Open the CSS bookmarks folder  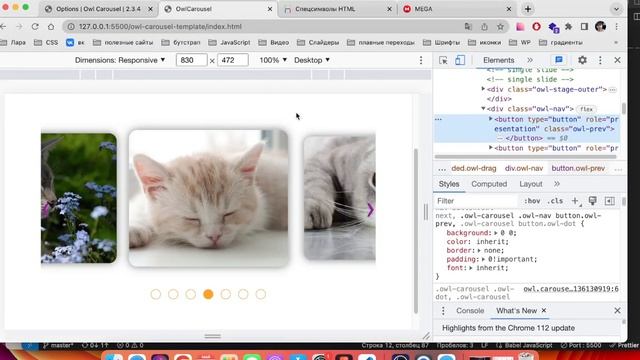pos(46,42)
